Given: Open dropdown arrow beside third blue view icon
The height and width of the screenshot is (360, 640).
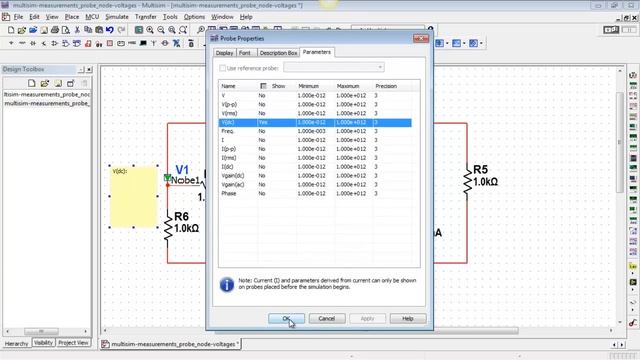Looking at the screenshot, I should click(481, 43).
